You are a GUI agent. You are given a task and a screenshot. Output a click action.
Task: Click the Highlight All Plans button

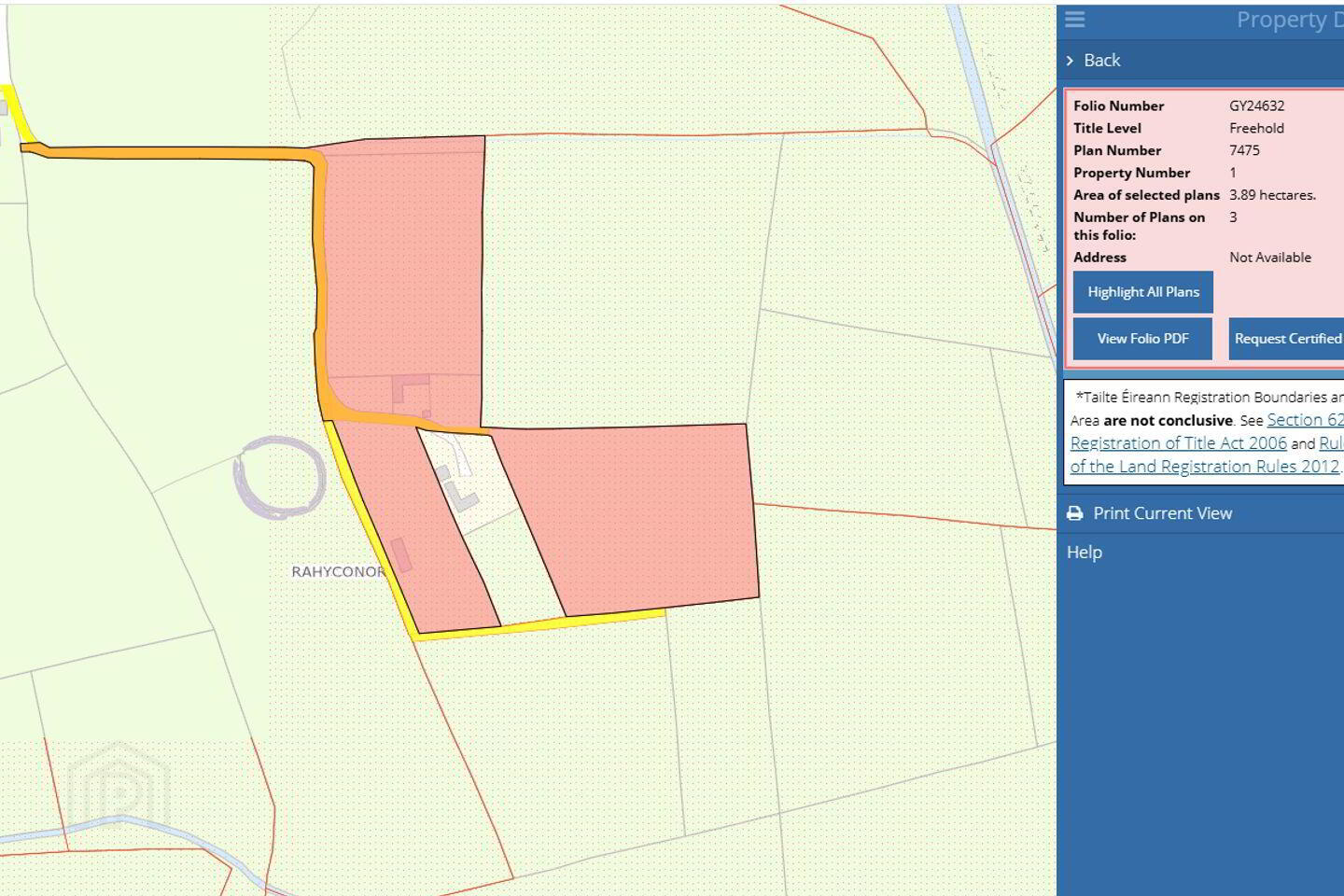[1143, 292]
